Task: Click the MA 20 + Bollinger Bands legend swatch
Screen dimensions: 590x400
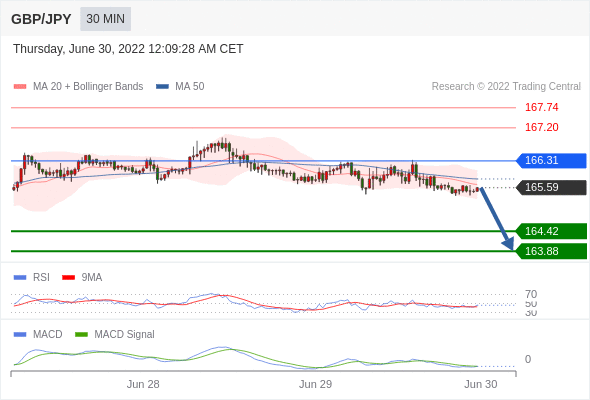Action: 20,87
